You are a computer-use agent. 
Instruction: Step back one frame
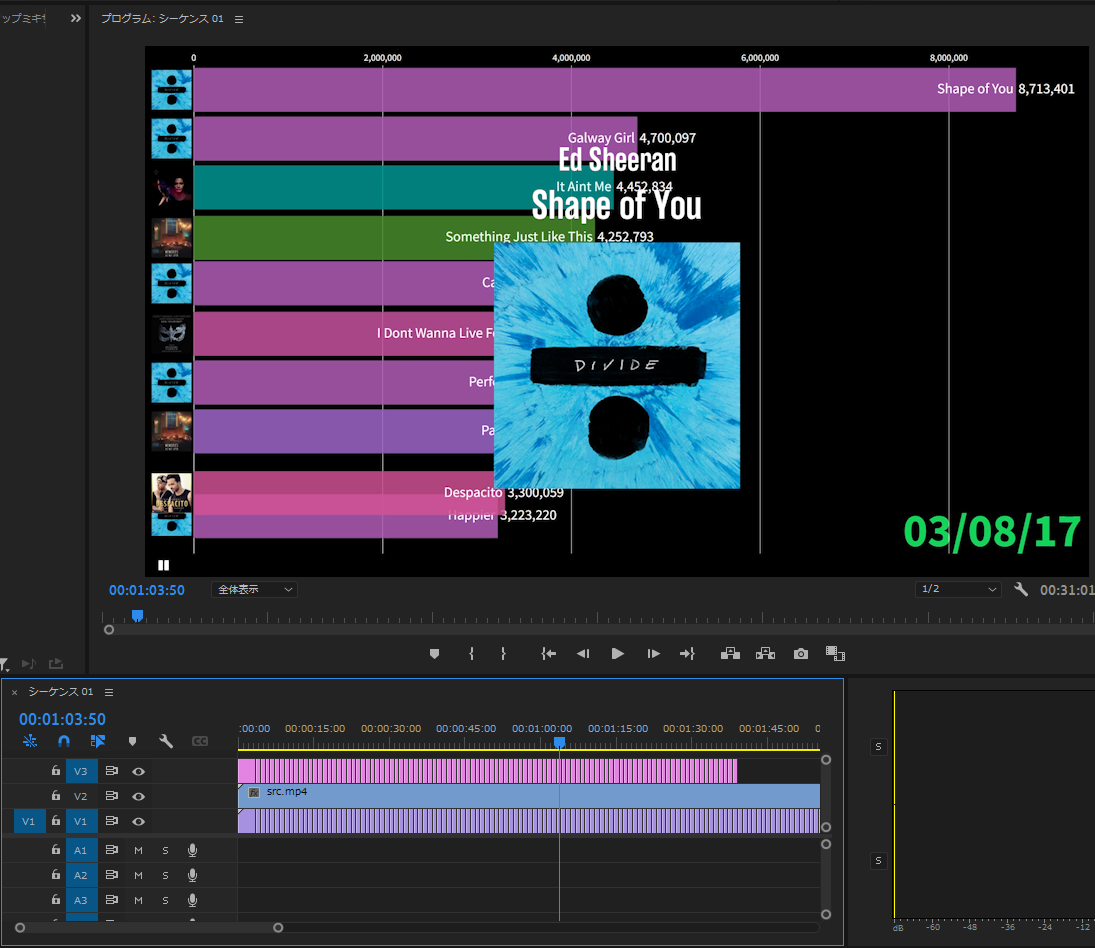[x=583, y=654]
